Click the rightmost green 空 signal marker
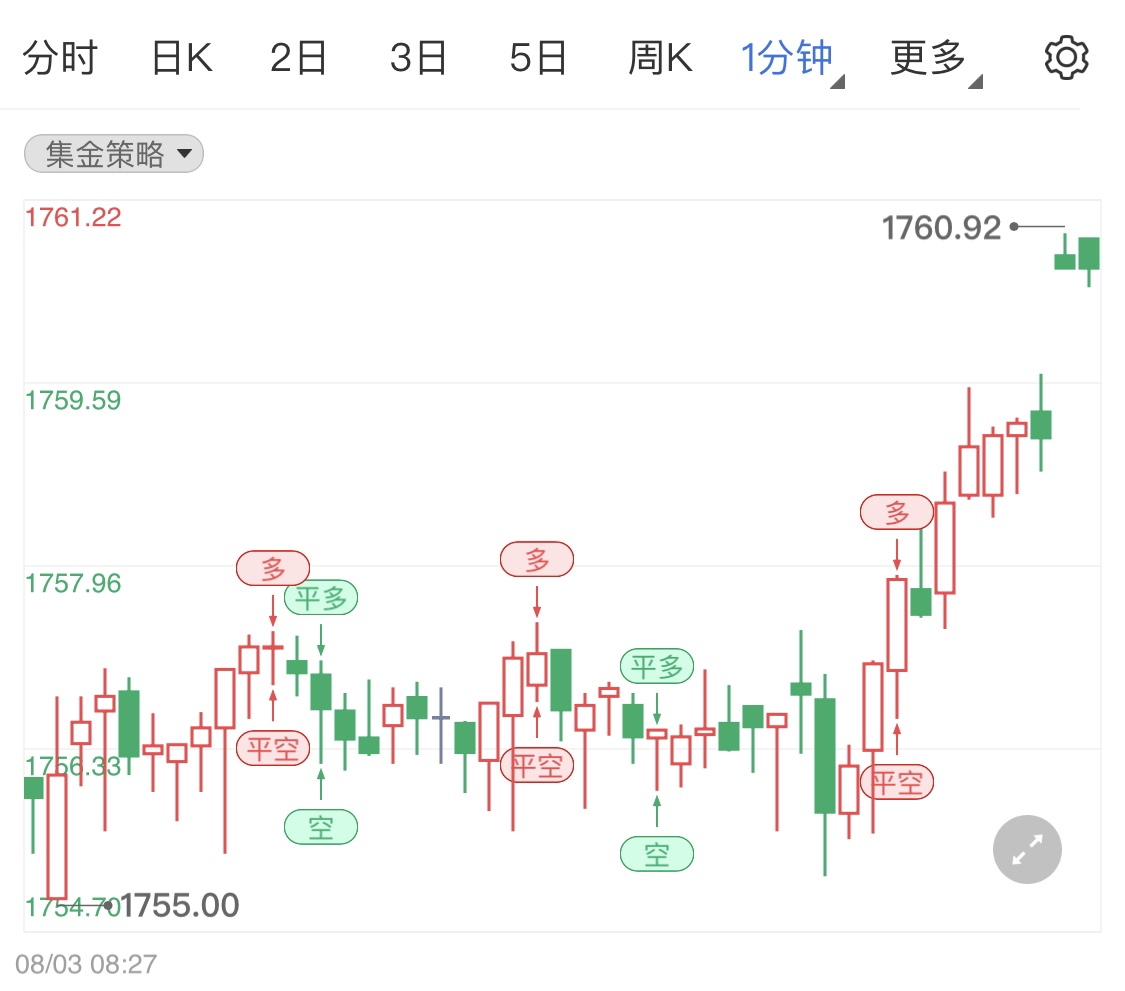The image size is (1125, 991). (x=656, y=854)
